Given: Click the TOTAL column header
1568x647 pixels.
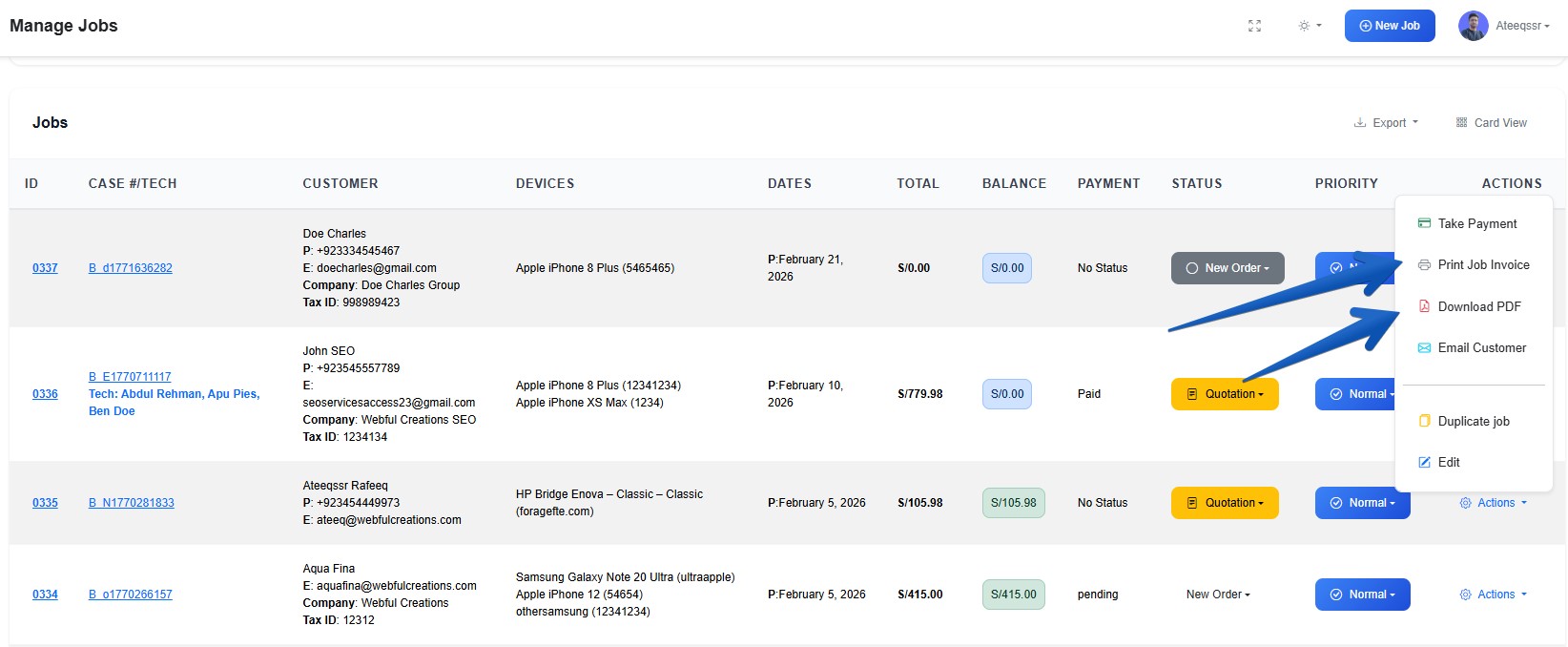Looking at the screenshot, I should 918,183.
